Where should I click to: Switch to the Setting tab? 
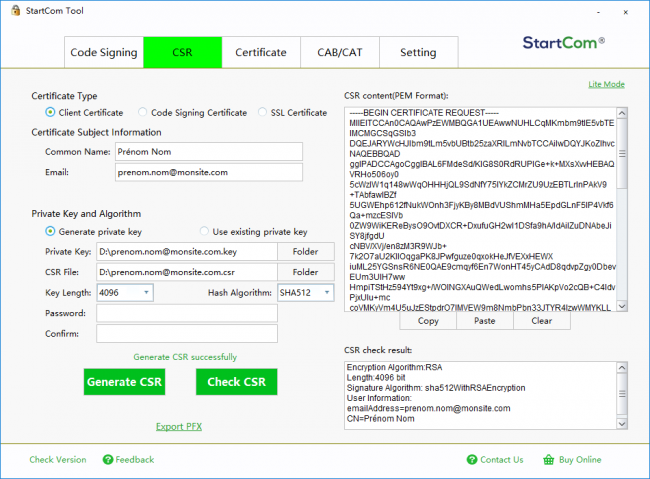(418, 52)
